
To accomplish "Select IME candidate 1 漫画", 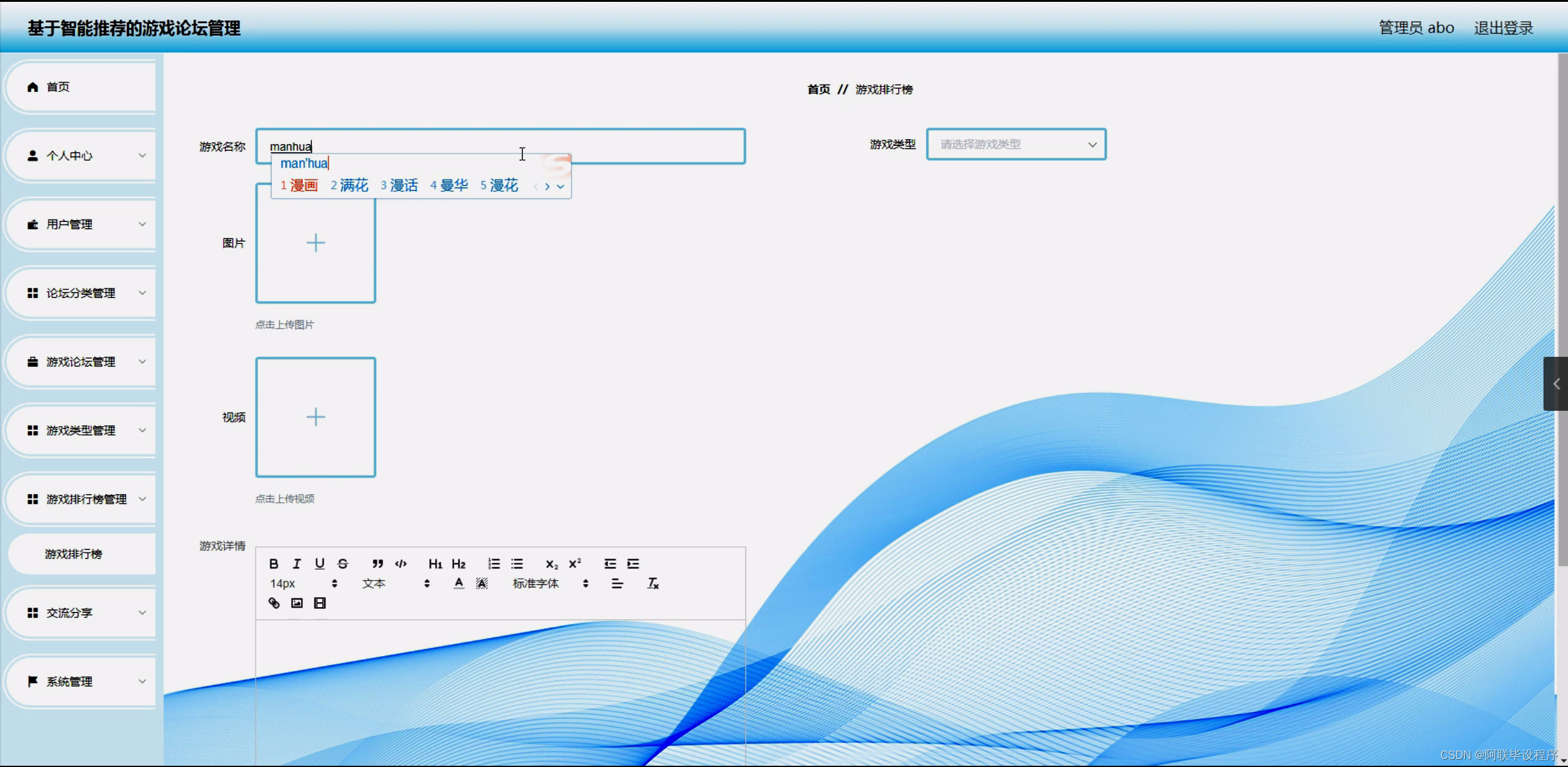I will (299, 185).
